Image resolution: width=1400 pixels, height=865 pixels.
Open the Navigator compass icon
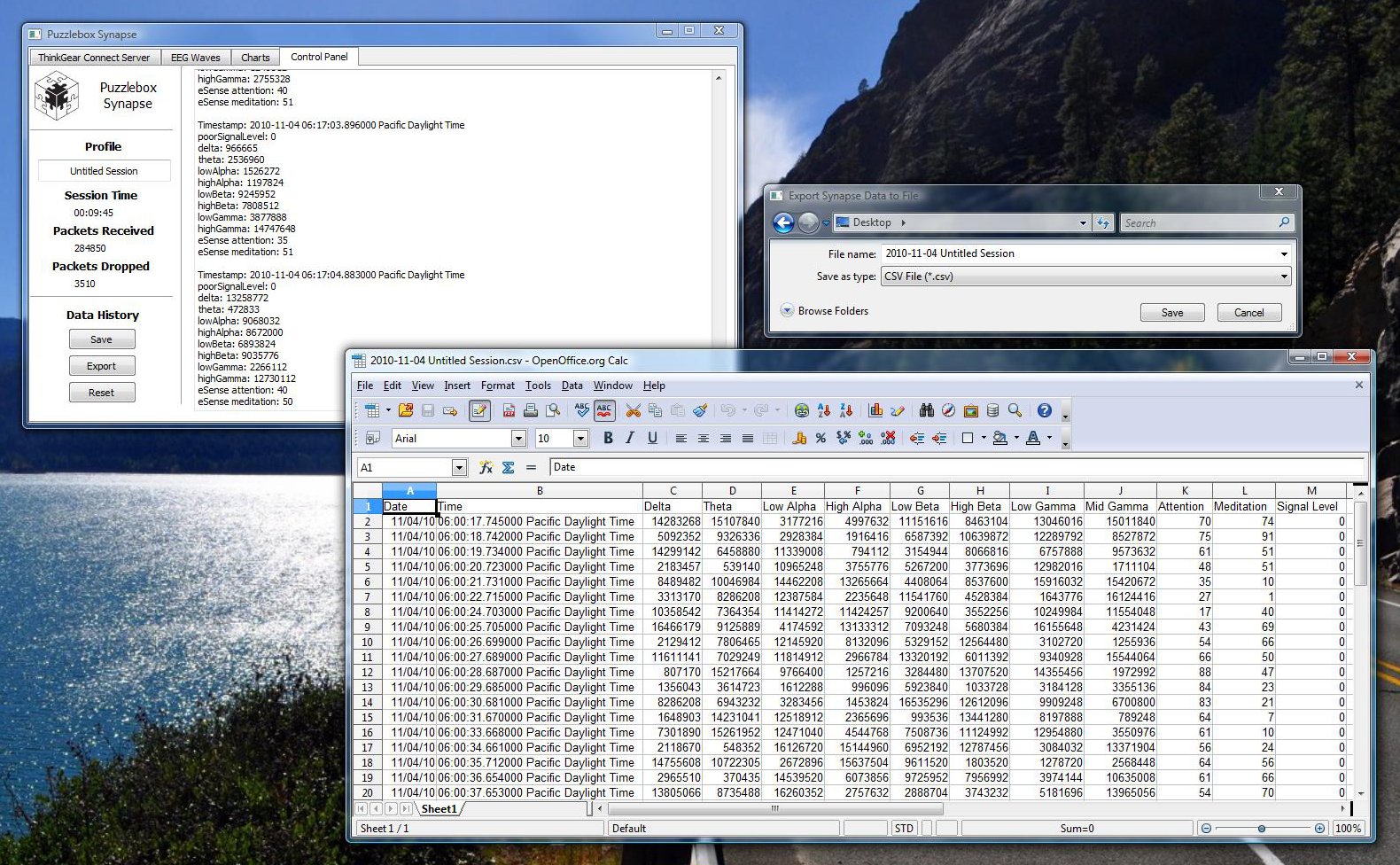[948, 410]
